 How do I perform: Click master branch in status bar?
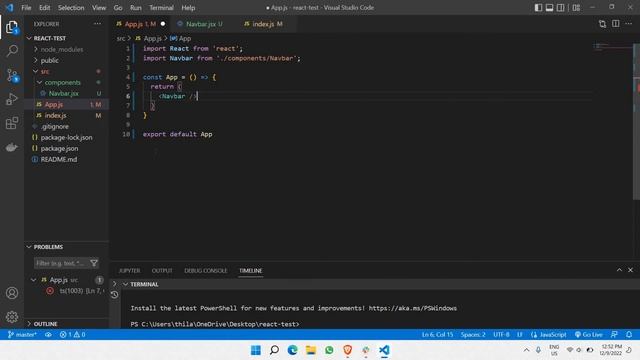[22, 334]
